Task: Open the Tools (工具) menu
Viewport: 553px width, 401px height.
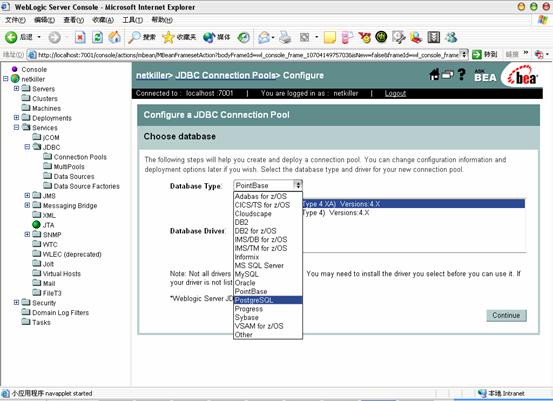Action: point(133,20)
